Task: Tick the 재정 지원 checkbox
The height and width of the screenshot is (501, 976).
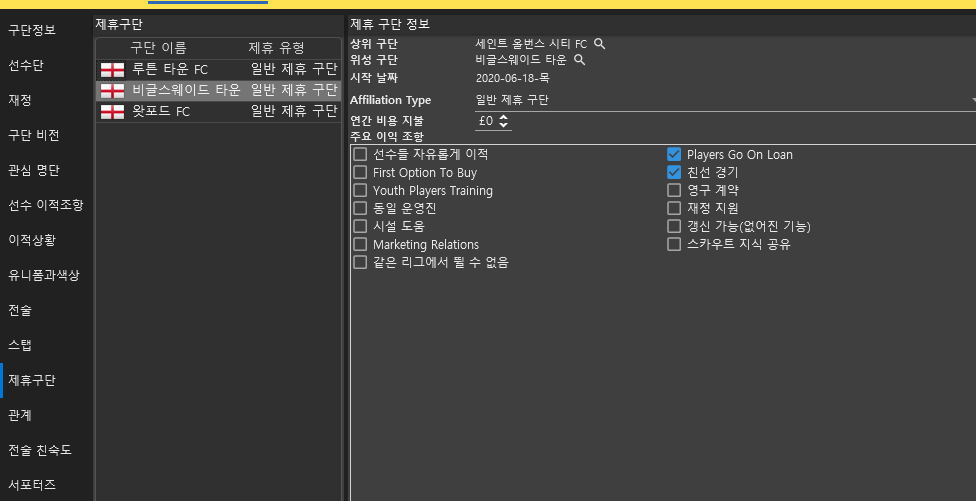Action: tap(674, 208)
